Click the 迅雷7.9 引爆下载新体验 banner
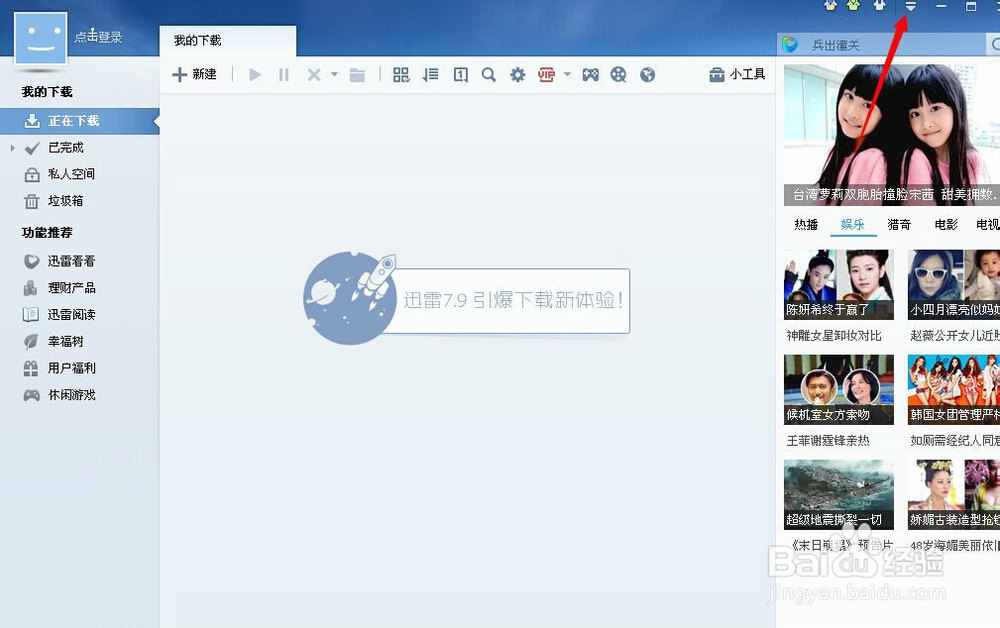This screenshot has width=1000, height=628. point(467,299)
